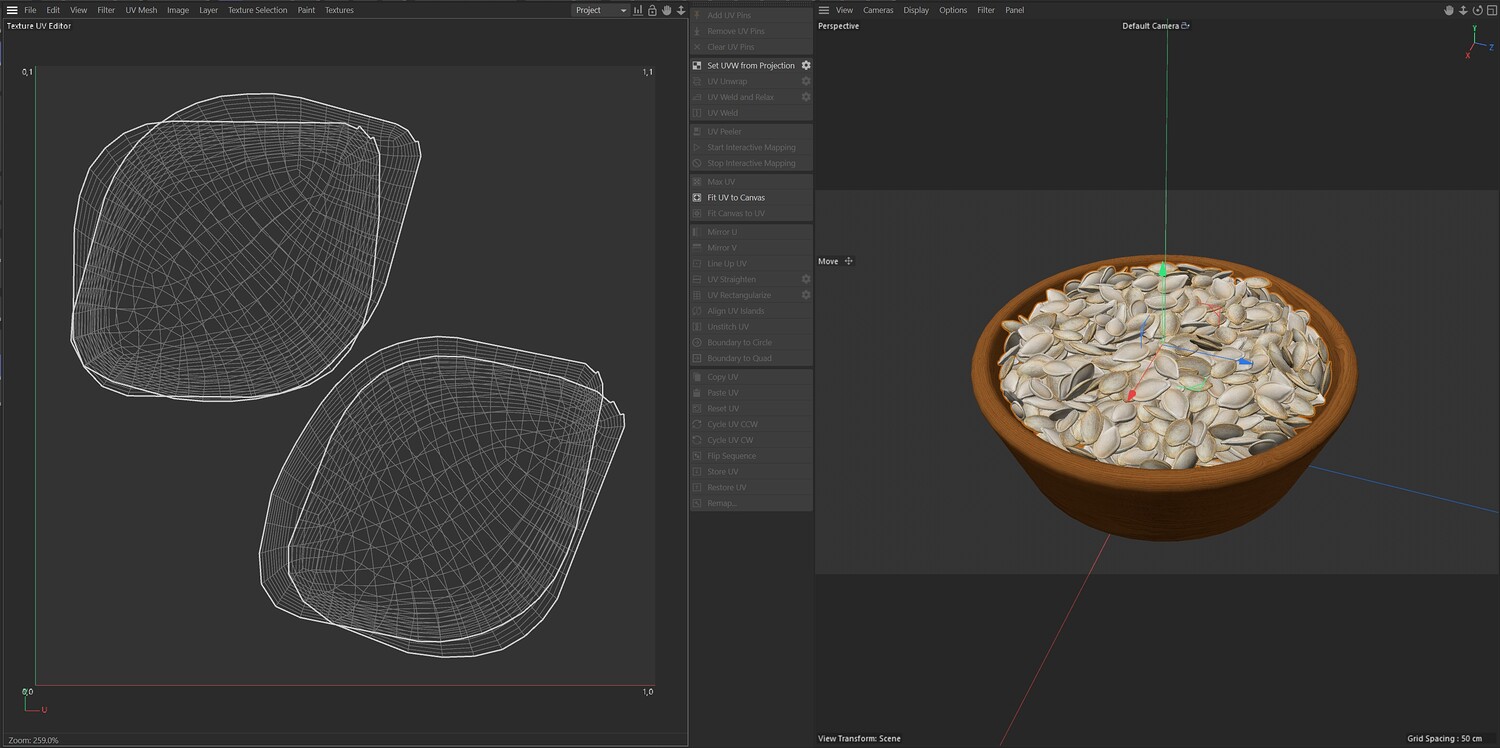Open the viewport hamburger menu
The width and height of the screenshot is (1500, 748).
point(824,10)
